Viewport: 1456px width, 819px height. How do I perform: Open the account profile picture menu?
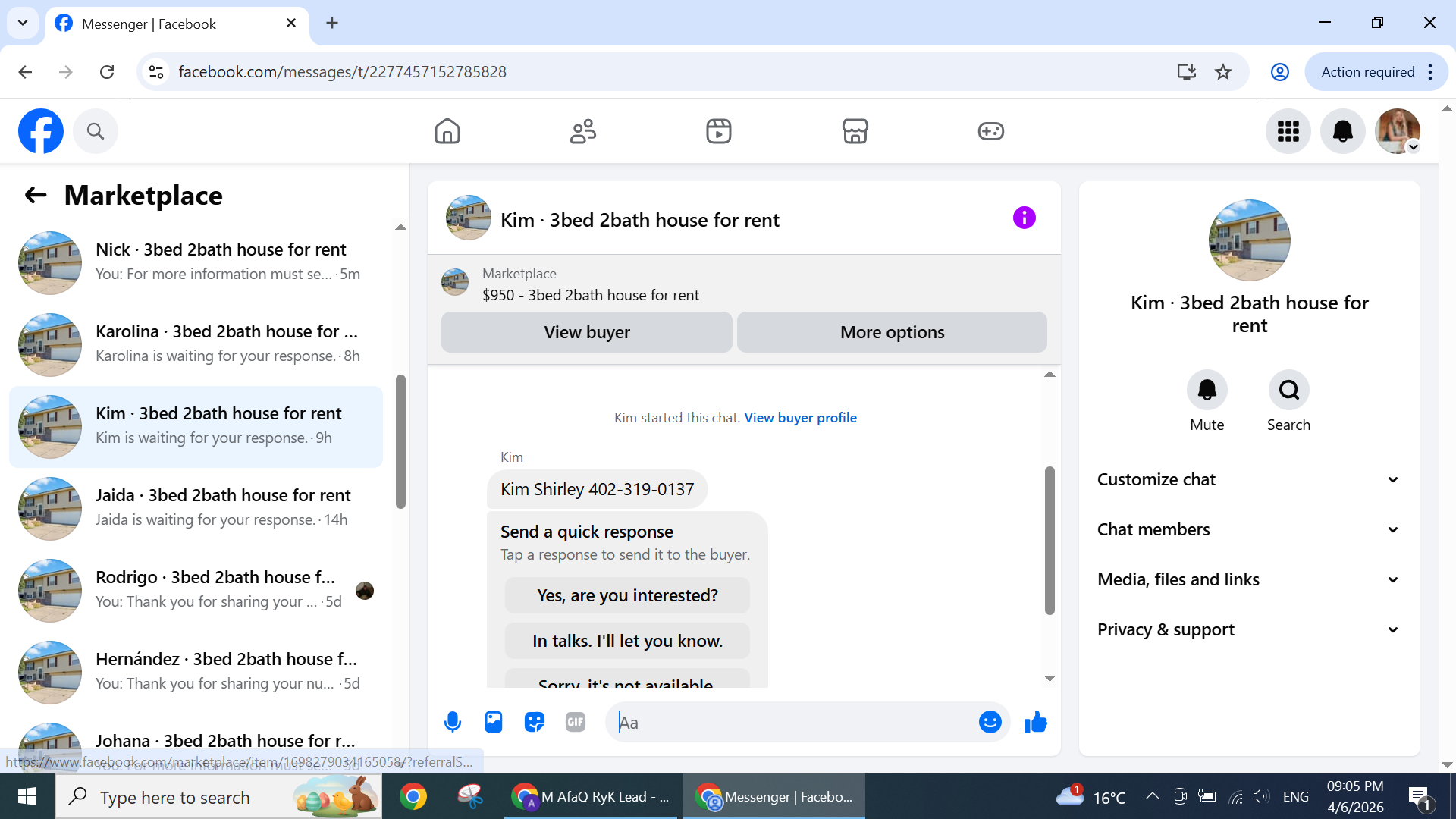(1398, 131)
